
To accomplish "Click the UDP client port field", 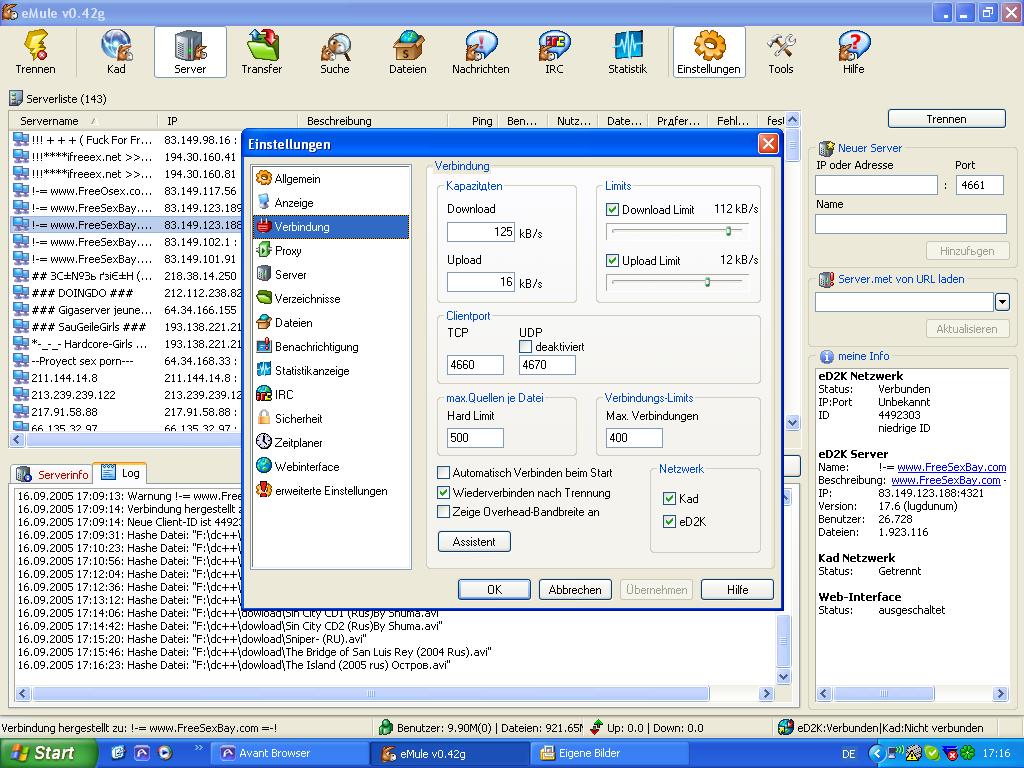I will pyautogui.click(x=547, y=365).
